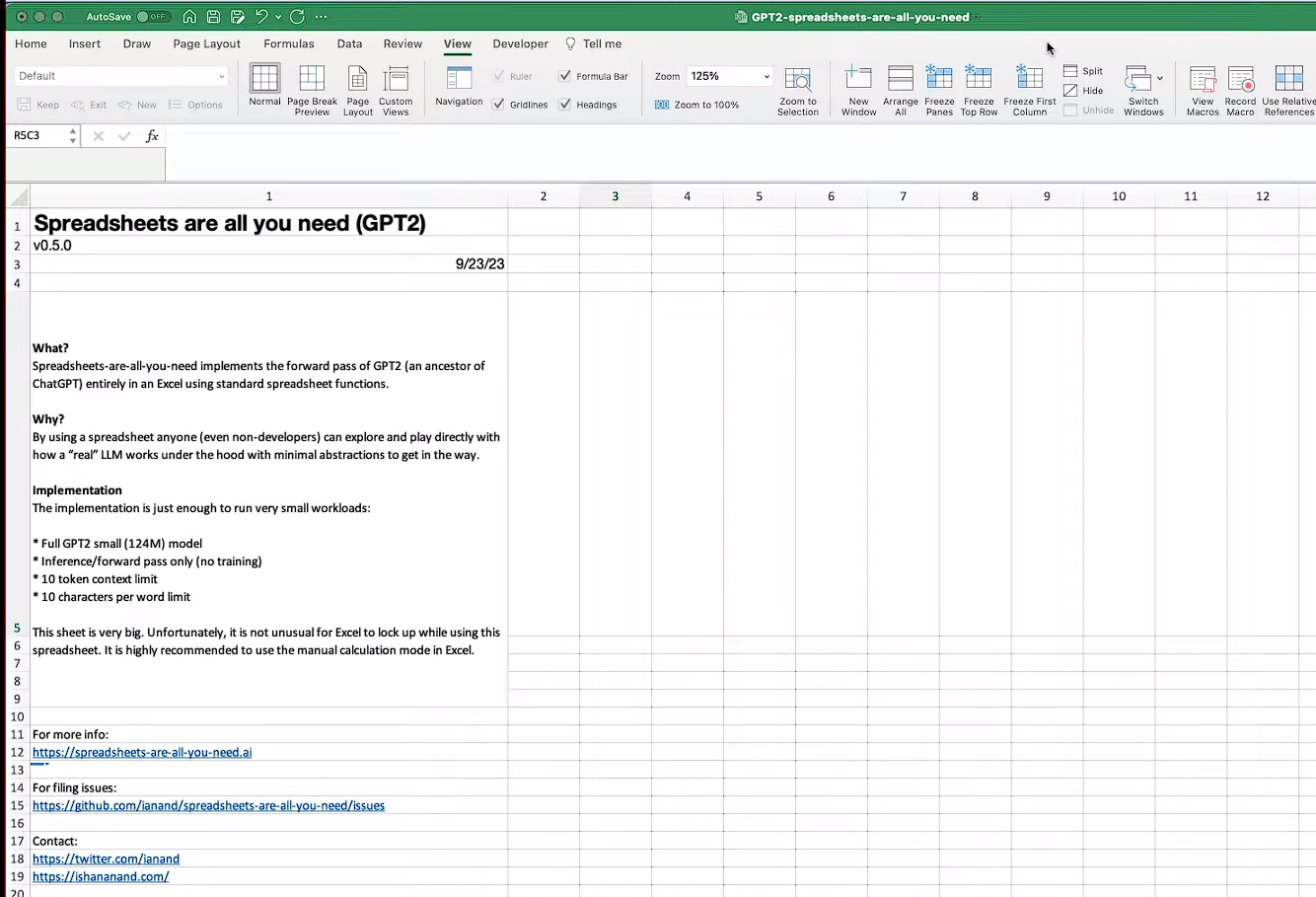The image size is (1316, 897).
Task: Click Freeze First Column
Action: 1029,89
